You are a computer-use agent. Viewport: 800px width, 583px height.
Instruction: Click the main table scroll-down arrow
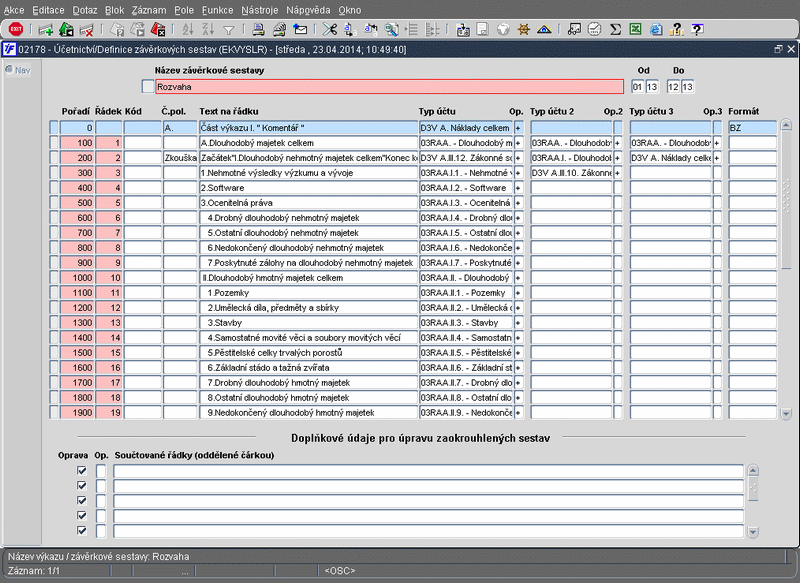coord(786,414)
